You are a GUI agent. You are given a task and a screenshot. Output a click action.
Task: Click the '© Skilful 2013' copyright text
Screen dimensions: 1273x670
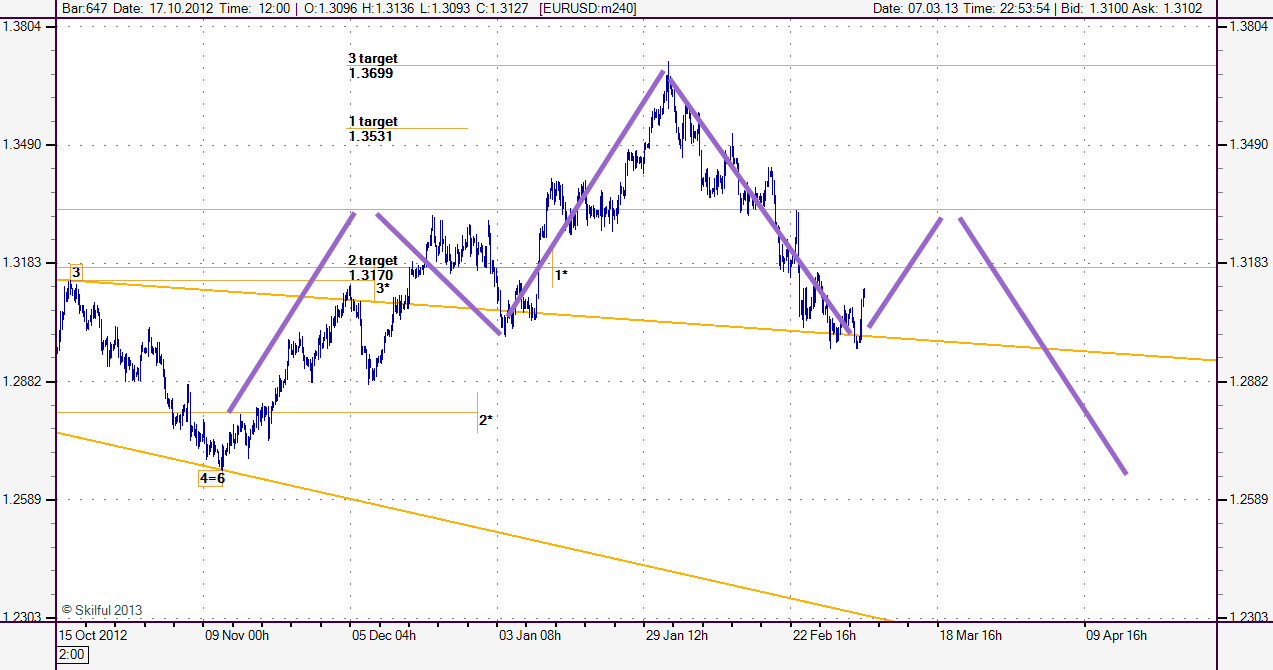coord(102,609)
